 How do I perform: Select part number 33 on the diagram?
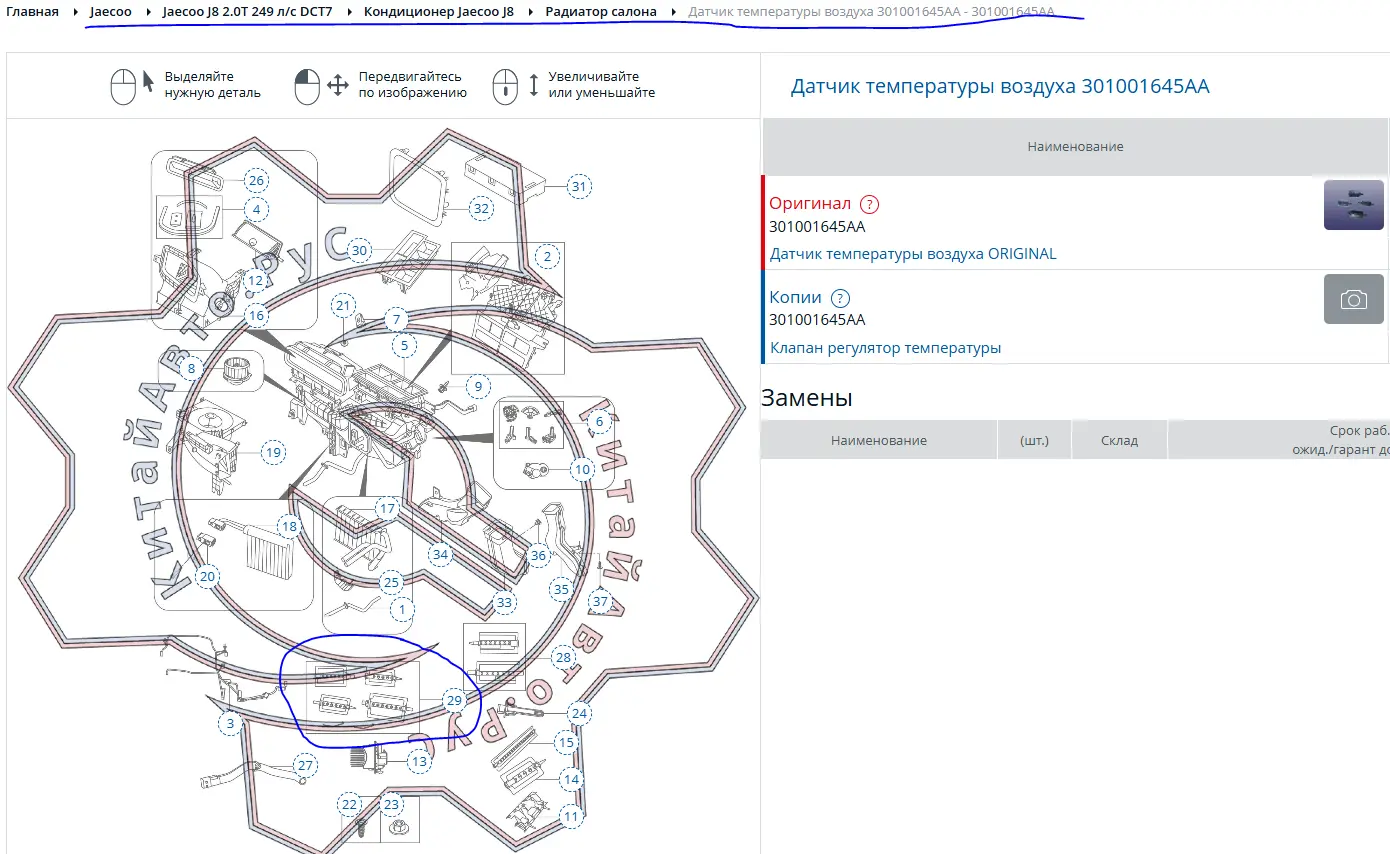click(504, 602)
